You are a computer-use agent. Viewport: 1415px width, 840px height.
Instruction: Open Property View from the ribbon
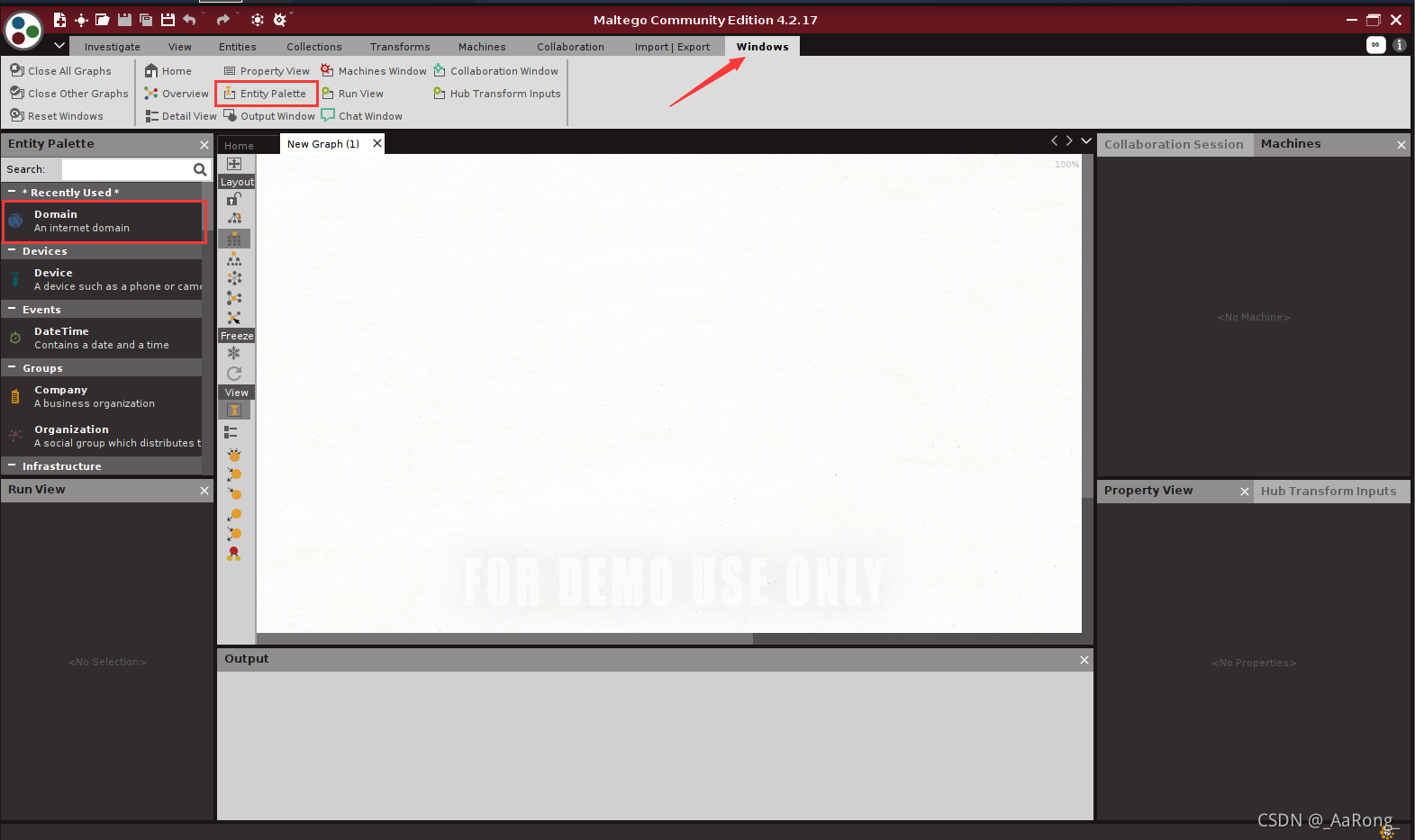pos(267,71)
